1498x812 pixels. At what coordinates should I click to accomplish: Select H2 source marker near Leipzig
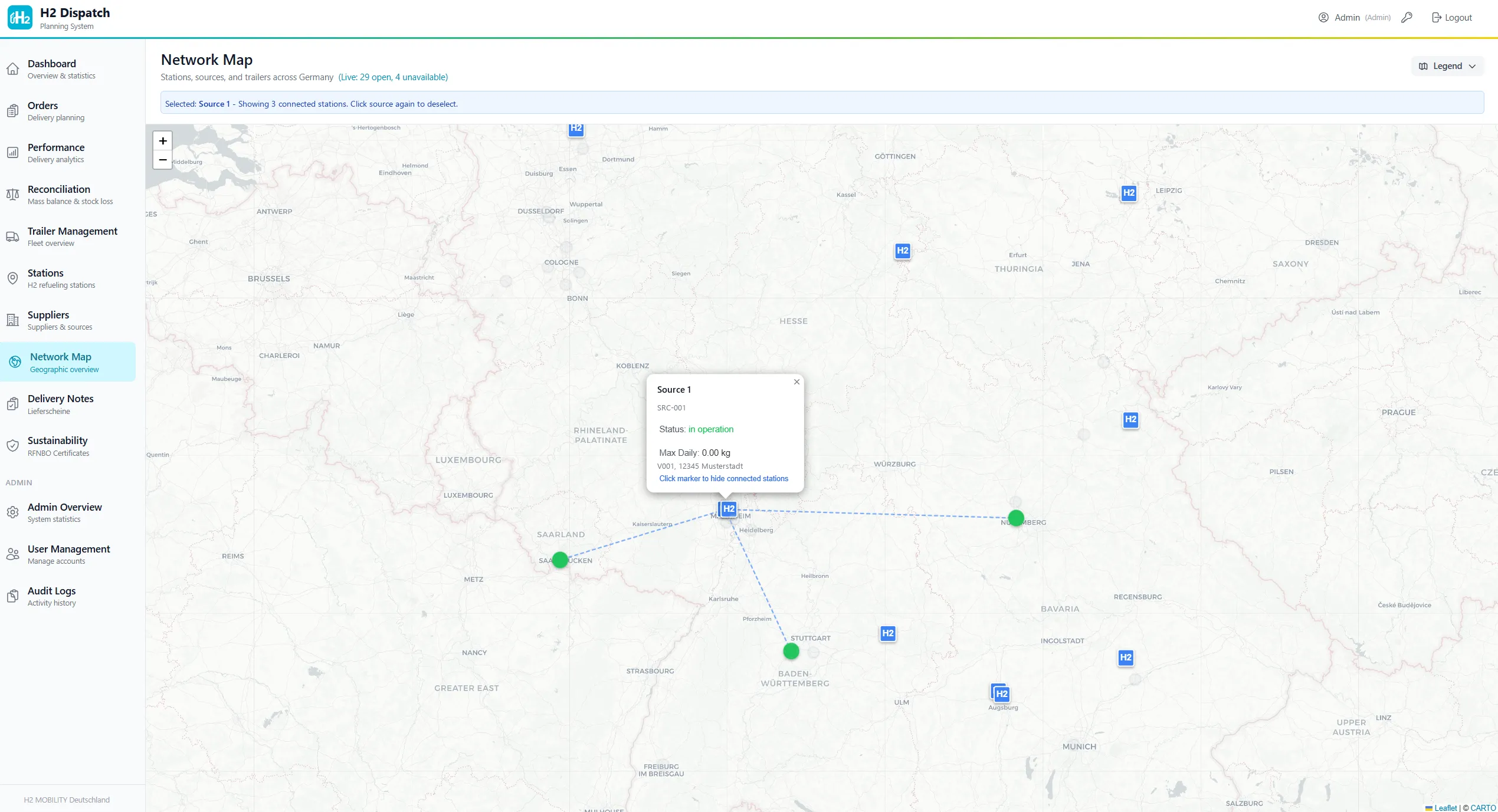1129,193
